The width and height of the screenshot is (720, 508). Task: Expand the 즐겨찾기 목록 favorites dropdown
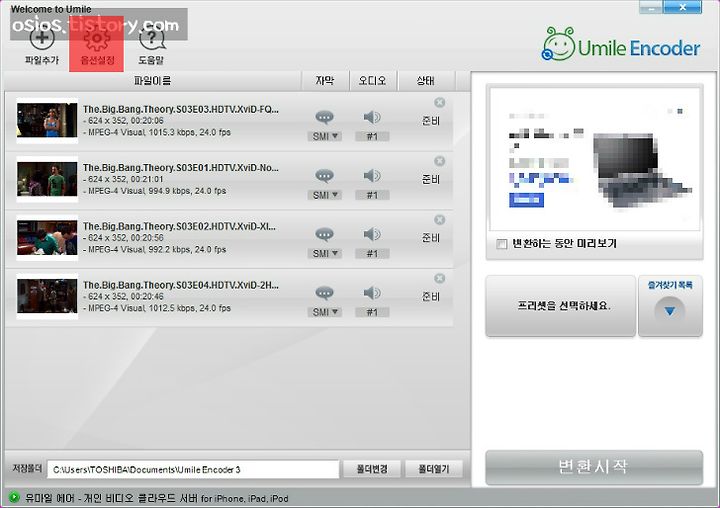pos(670,306)
